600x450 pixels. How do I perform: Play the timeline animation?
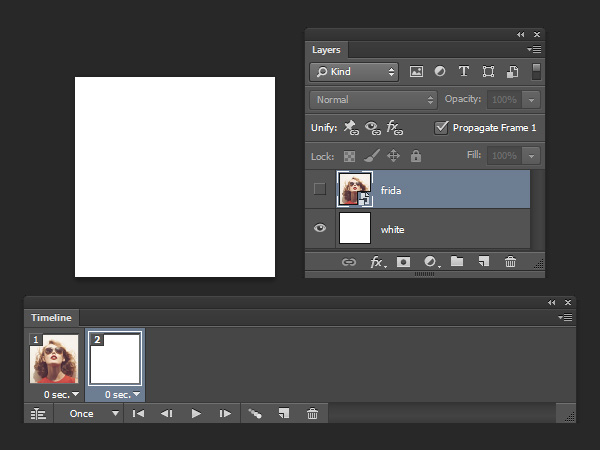pos(196,413)
